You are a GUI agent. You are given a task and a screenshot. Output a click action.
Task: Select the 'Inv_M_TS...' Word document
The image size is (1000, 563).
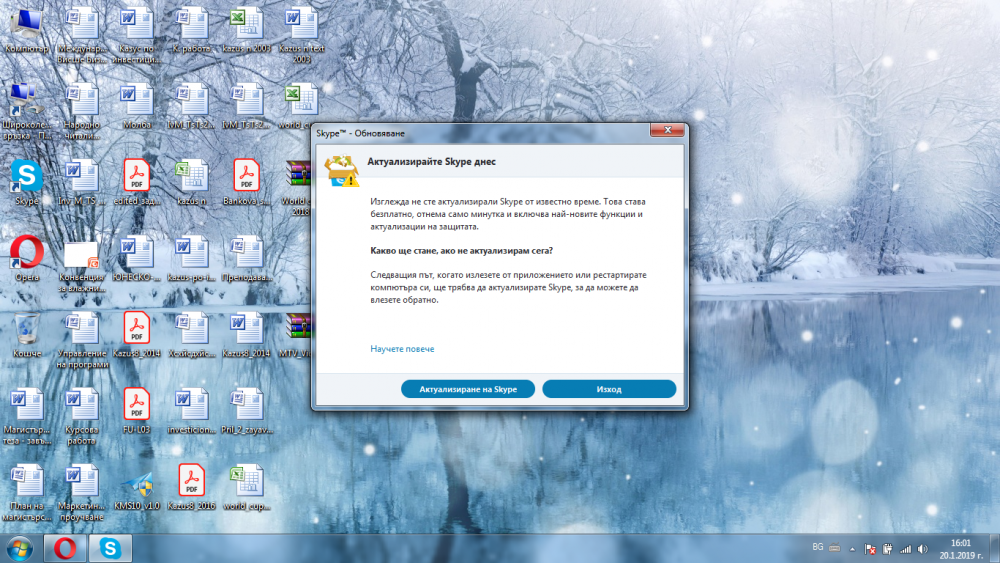click(82, 183)
